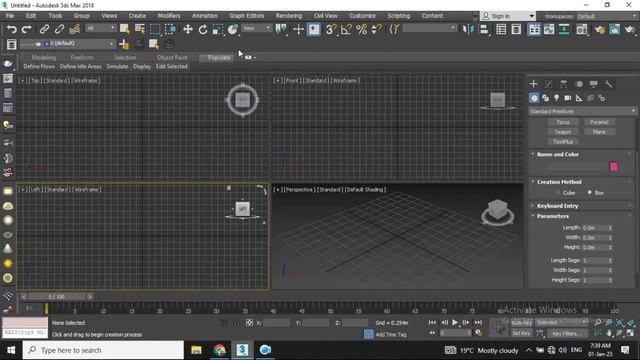Switch to the Modeling ribbon tab
The width and height of the screenshot is (640, 360).
coord(44,58)
